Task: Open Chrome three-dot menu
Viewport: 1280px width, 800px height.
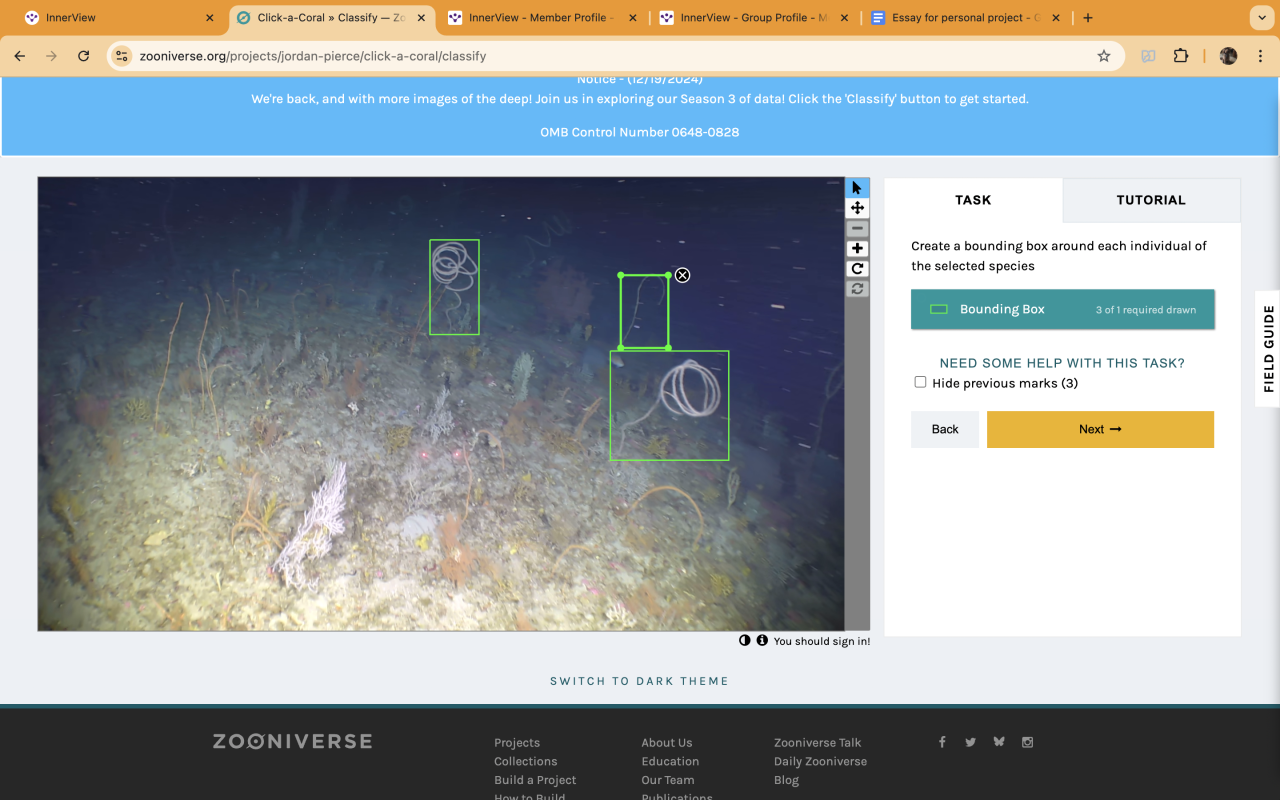Action: (x=1259, y=56)
